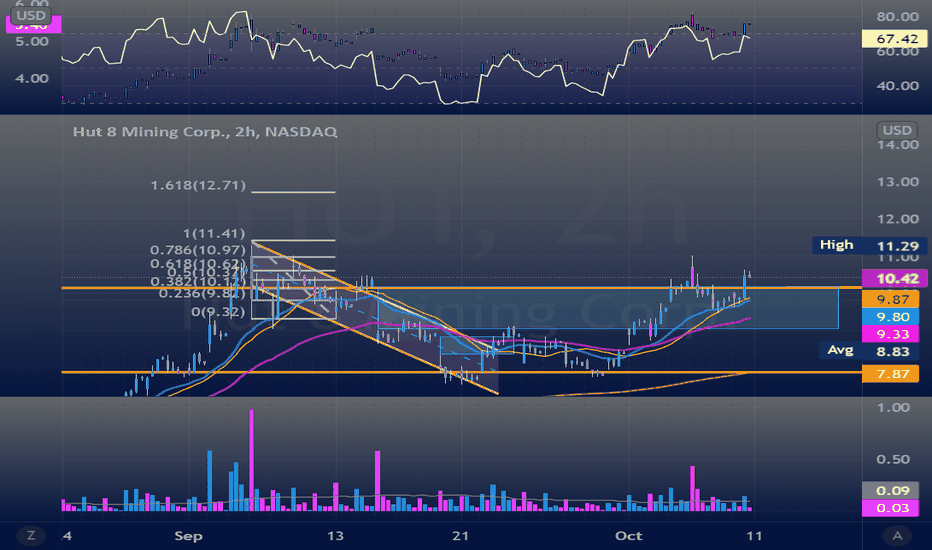The image size is (932, 550).
Task: Select the 1.618(12.71) Fibonacci level label
Action: tap(198, 186)
